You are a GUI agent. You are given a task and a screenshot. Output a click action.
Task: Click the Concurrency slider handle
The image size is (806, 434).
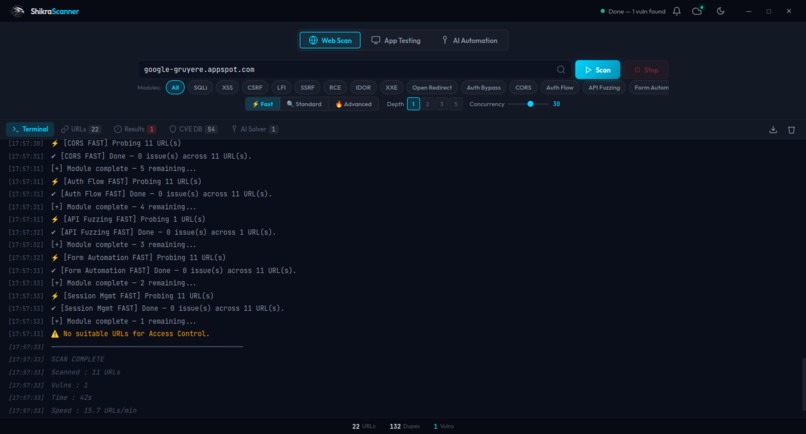tap(530, 104)
